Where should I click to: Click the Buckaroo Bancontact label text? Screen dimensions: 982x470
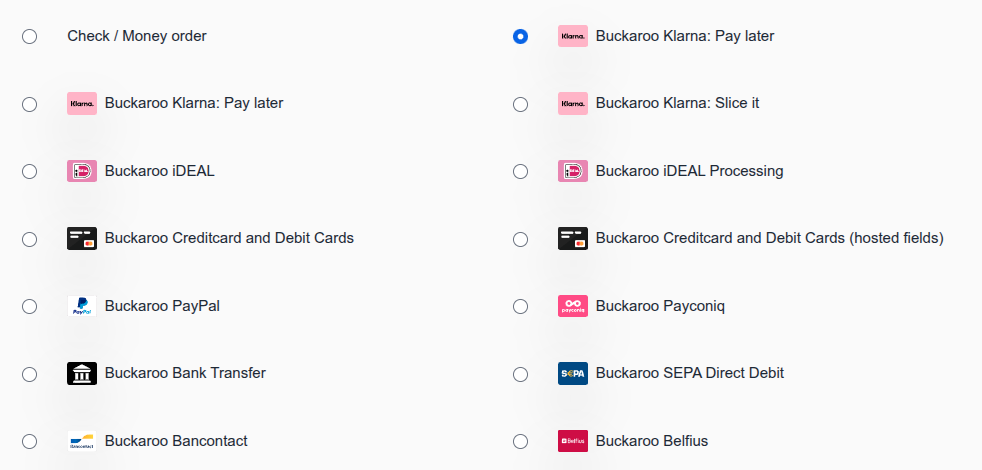(x=176, y=441)
